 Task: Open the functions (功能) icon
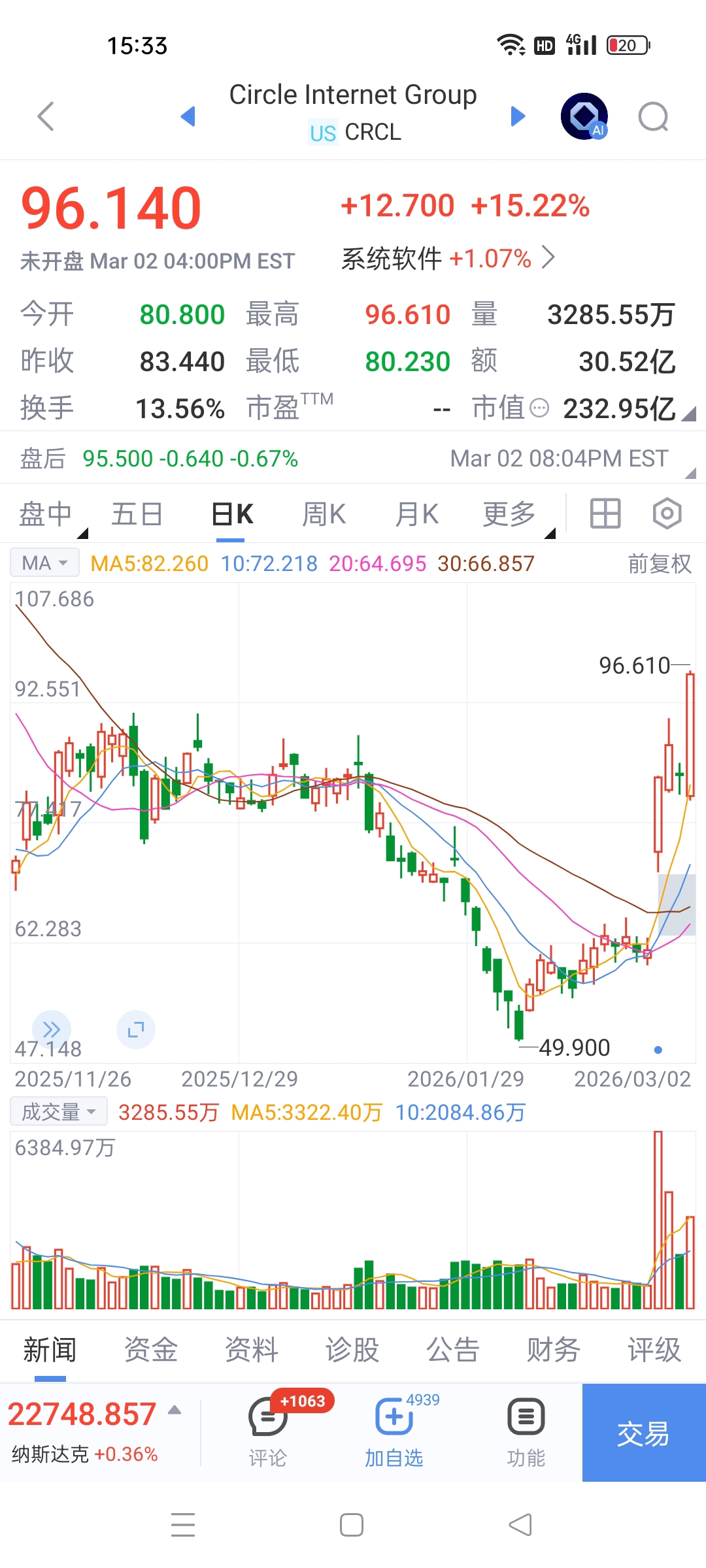[526, 1432]
